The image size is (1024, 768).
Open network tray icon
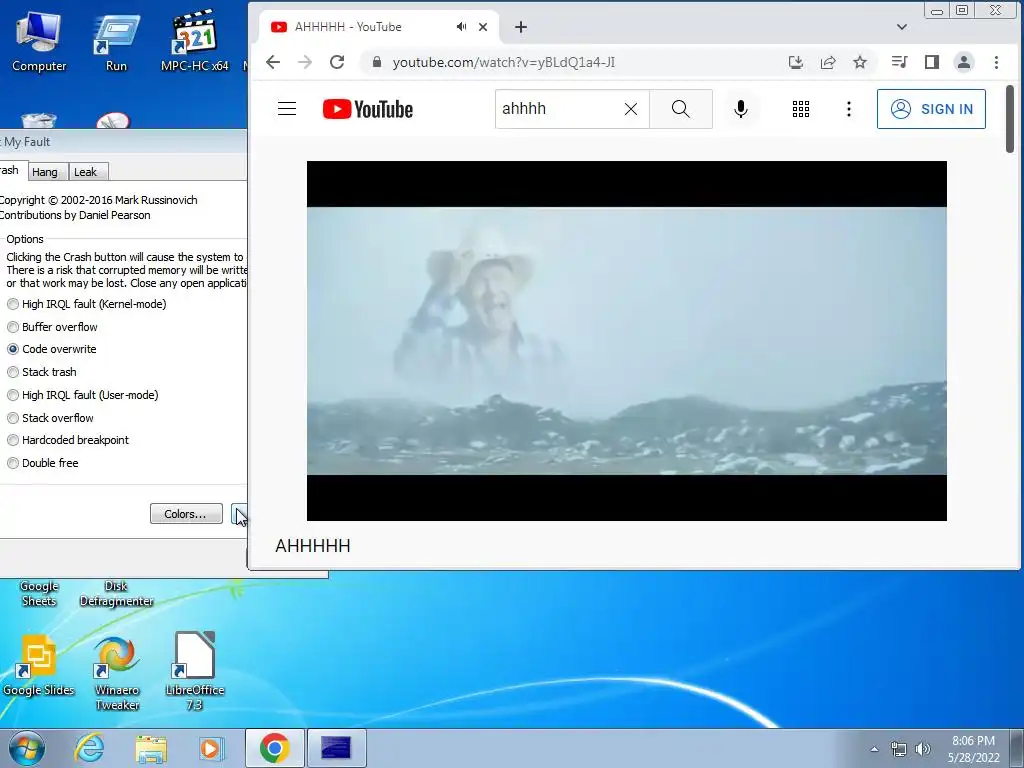(x=899, y=749)
